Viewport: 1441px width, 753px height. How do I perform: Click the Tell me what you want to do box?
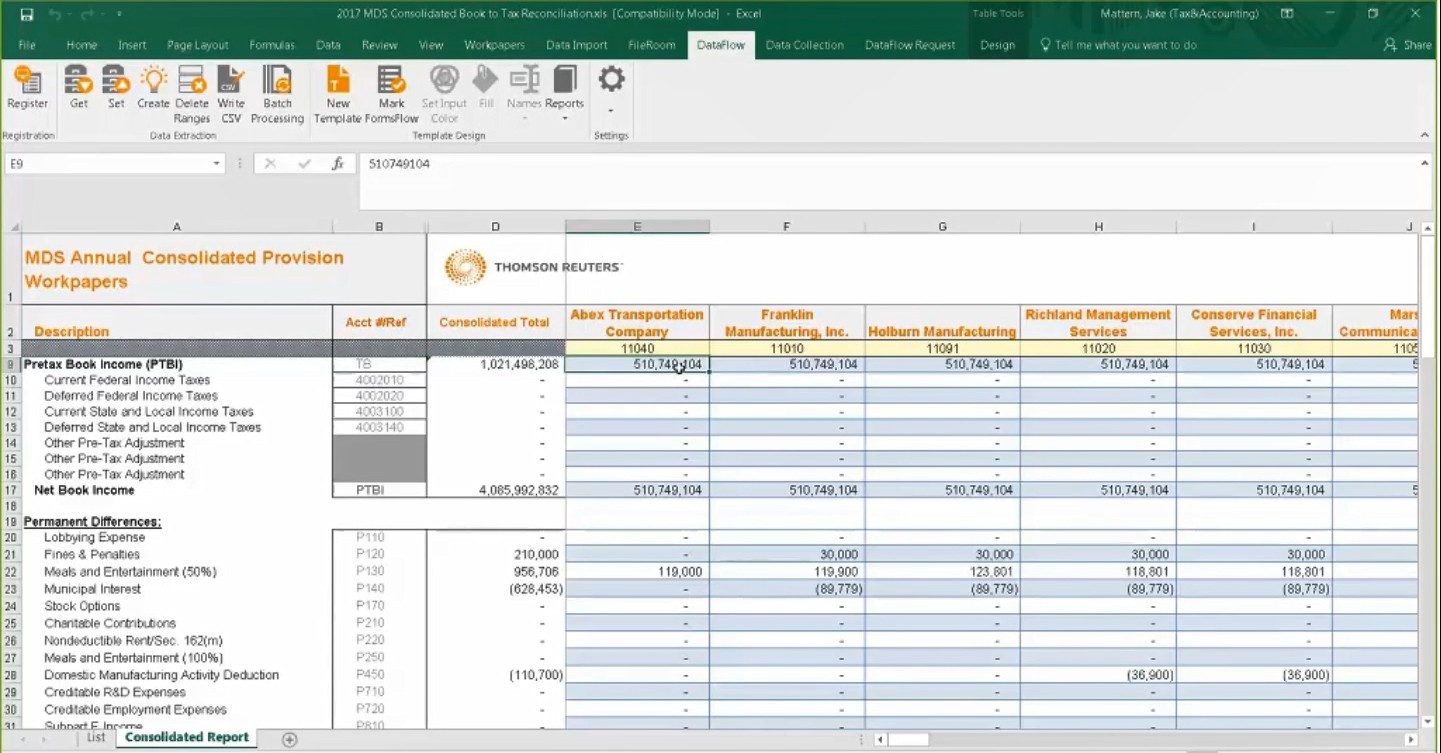(1124, 45)
